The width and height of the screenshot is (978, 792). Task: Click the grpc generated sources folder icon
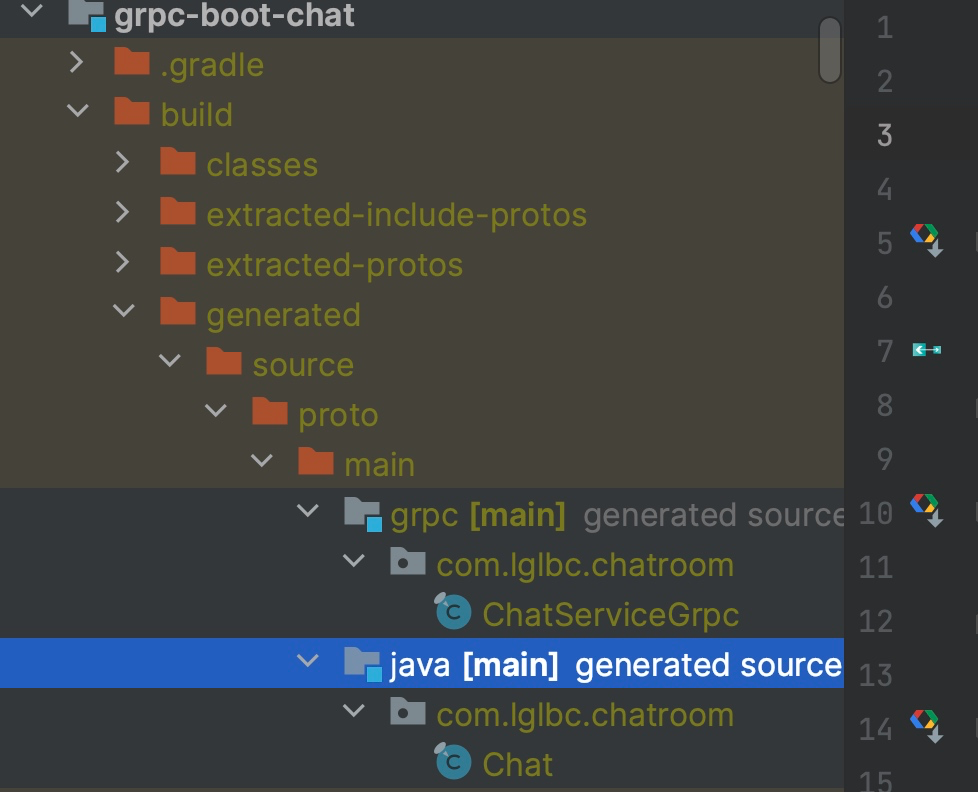[x=362, y=514]
